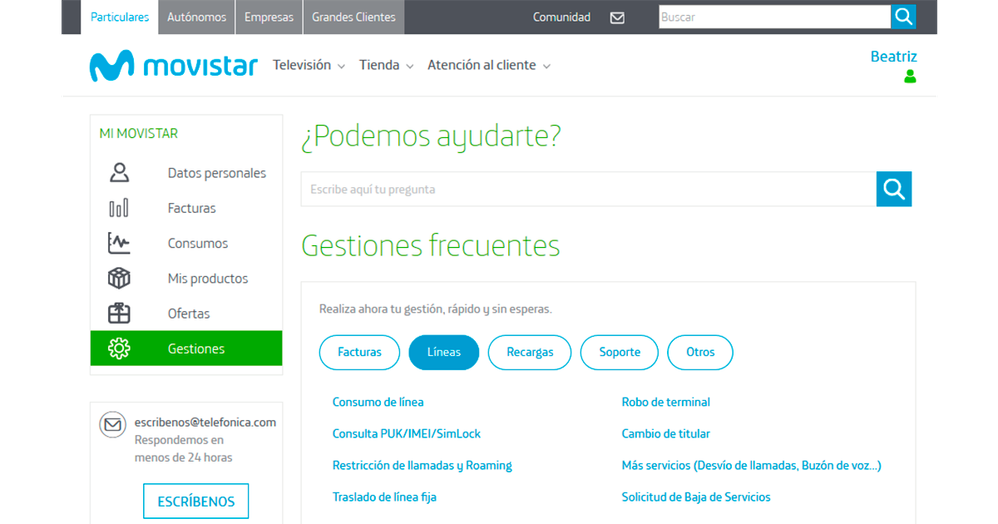This screenshot has width=998, height=524.
Task: Select the Recargas category pill
Action: (x=530, y=352)
